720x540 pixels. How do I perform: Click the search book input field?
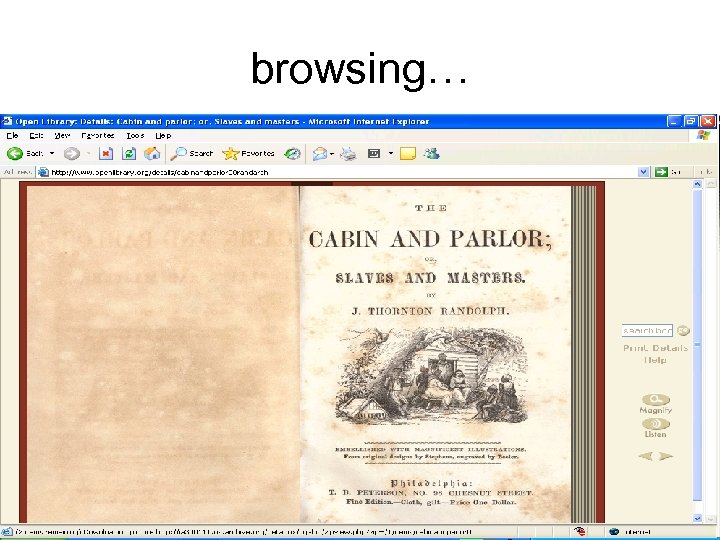[647, 330]
